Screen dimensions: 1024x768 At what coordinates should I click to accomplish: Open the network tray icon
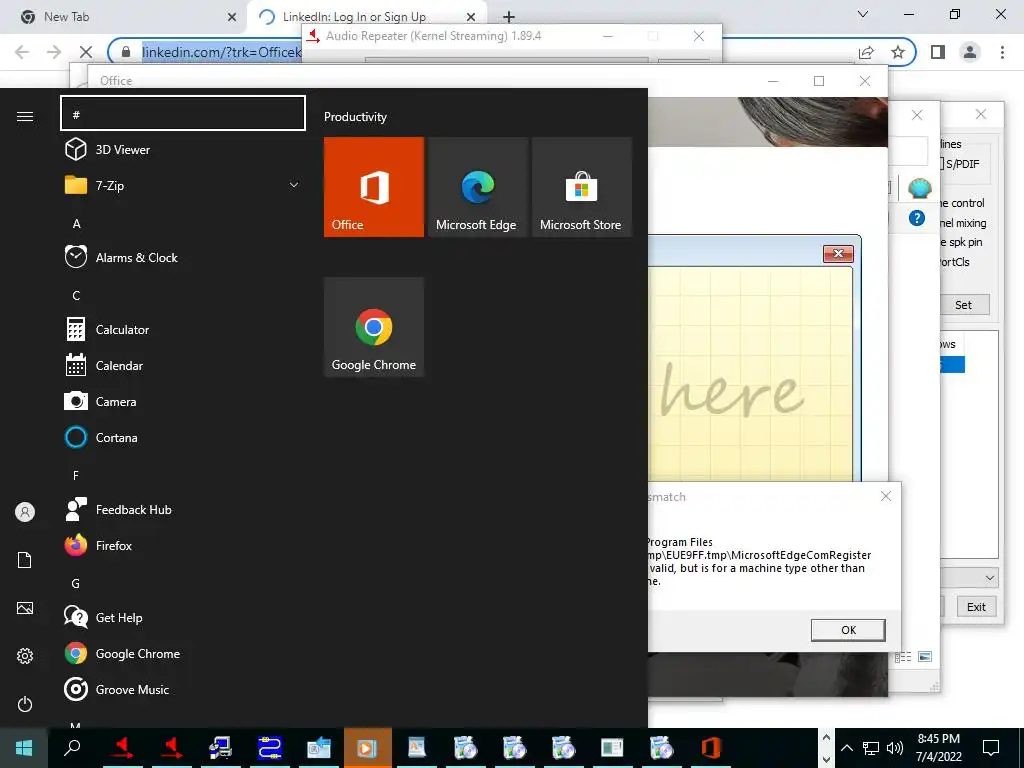(x=871, y=748)
